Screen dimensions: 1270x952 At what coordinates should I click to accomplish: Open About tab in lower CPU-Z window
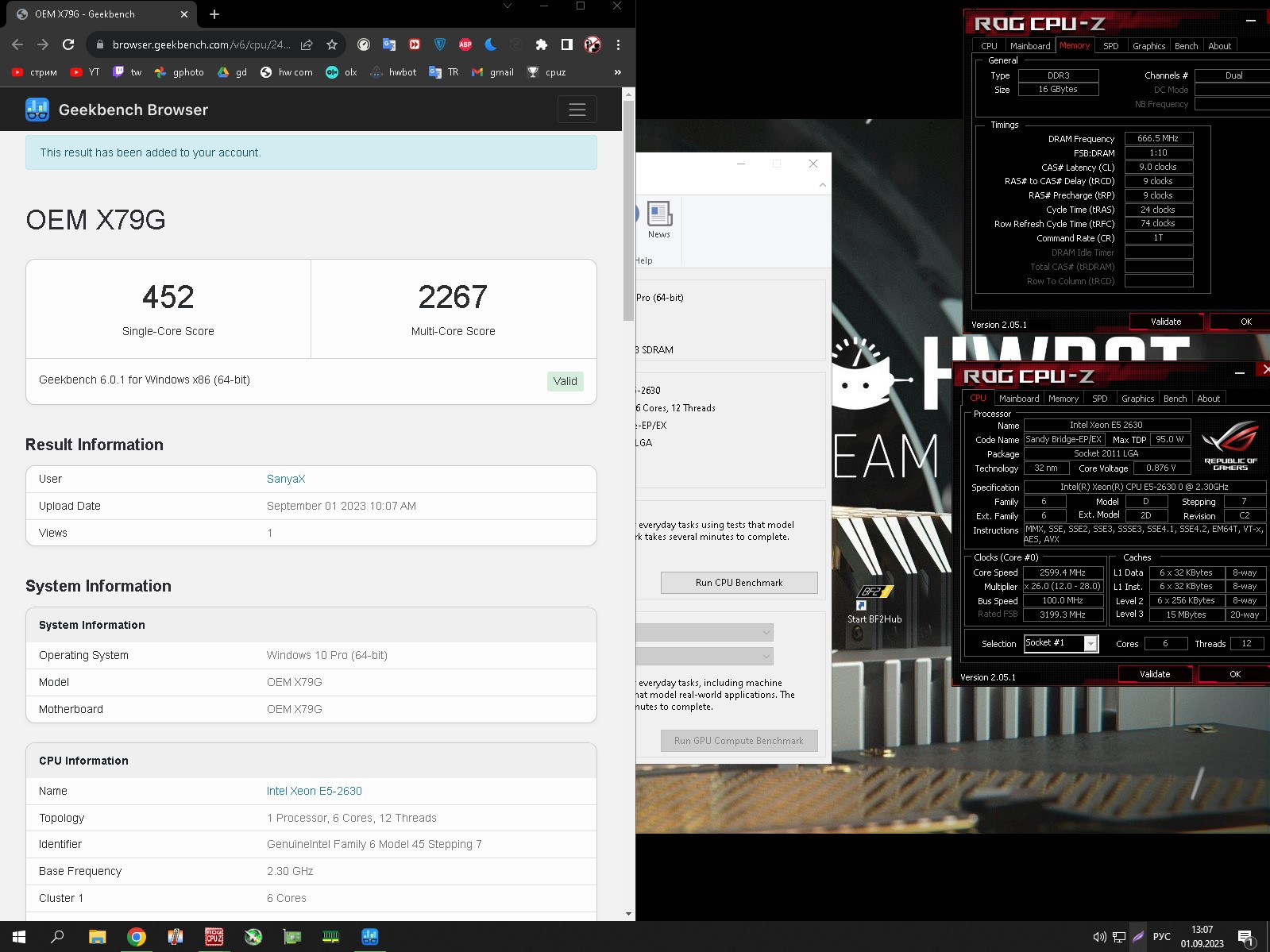coord(1208,399)
